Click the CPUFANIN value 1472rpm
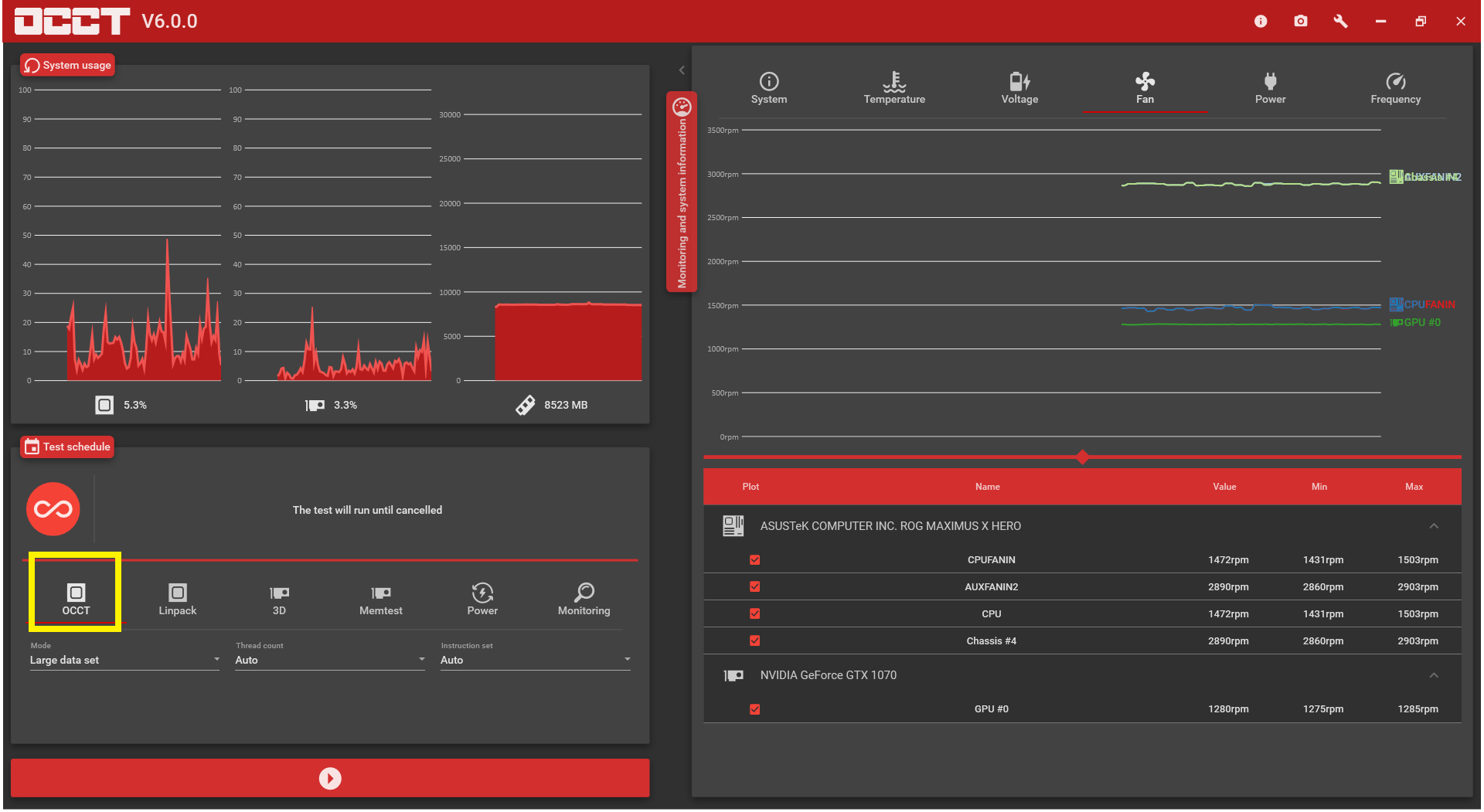This screenshot has height=812, width=1484. point(1228,560)
